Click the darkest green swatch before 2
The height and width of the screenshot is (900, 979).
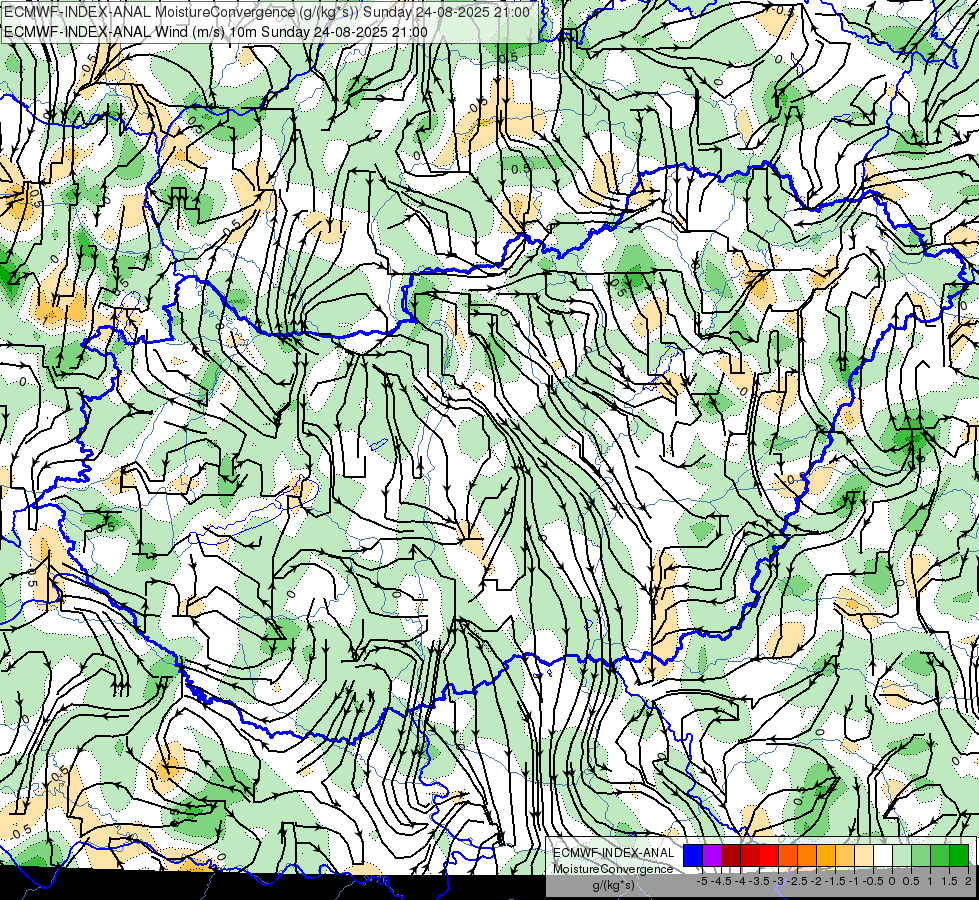pos(959,856)
